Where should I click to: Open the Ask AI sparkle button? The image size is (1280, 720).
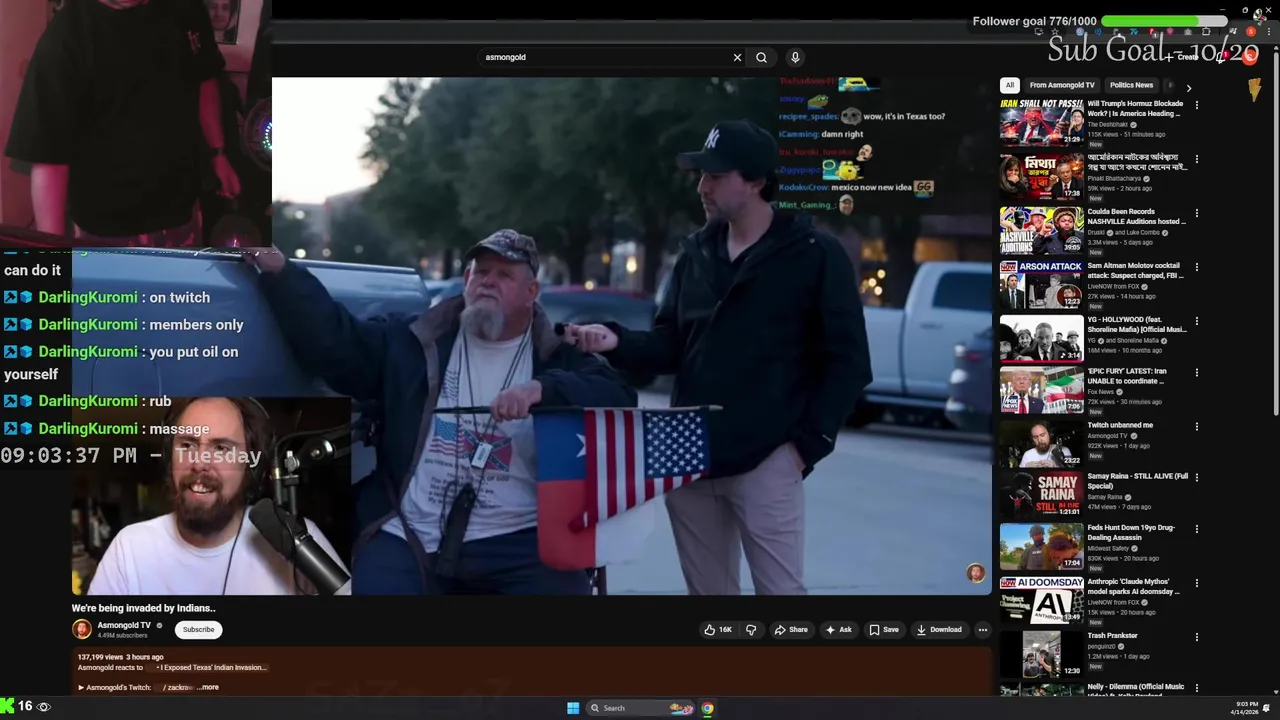(x=838, y=630)
